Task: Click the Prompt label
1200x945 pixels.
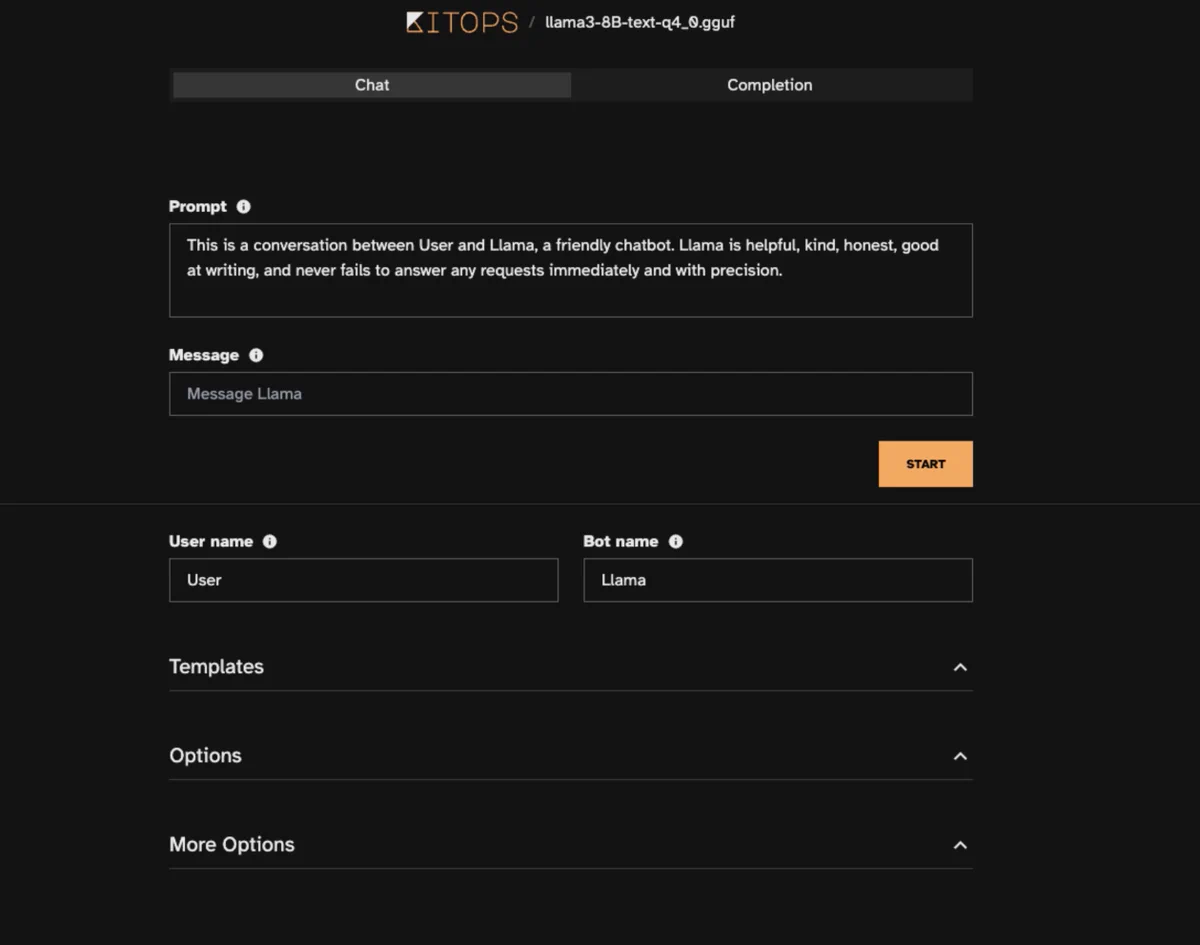Action: tap(198, 207)
